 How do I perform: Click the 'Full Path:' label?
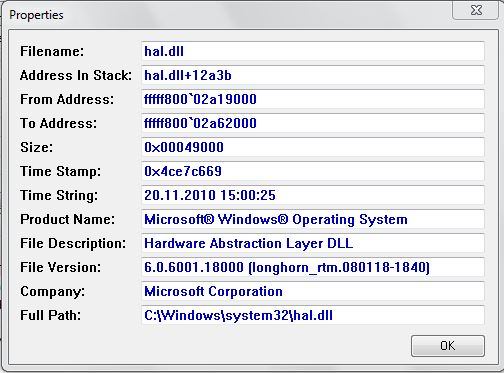click(50, 315)
